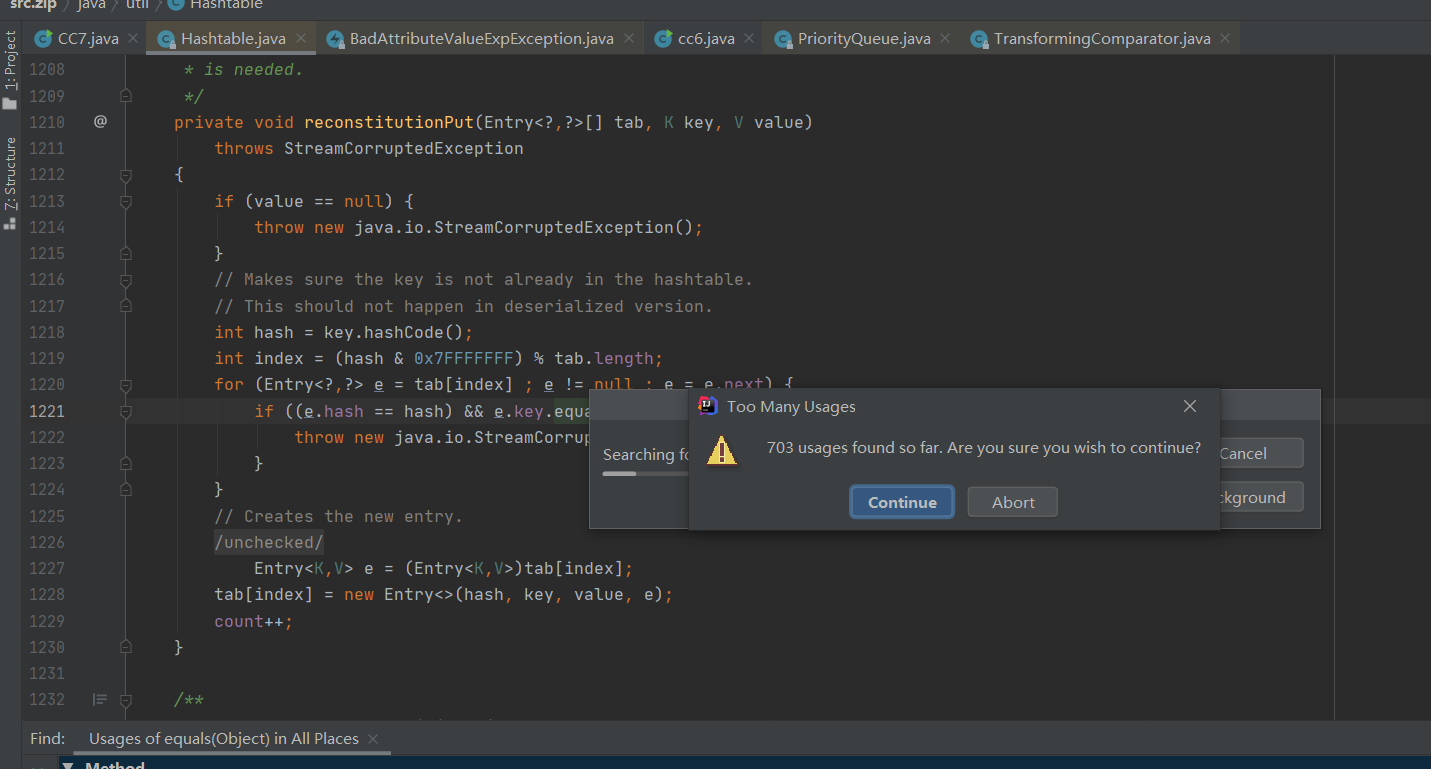Collapse the if block fold at line 1213
The height and width of the screenshot is (769, 1431).
click(x=126, y=201)
